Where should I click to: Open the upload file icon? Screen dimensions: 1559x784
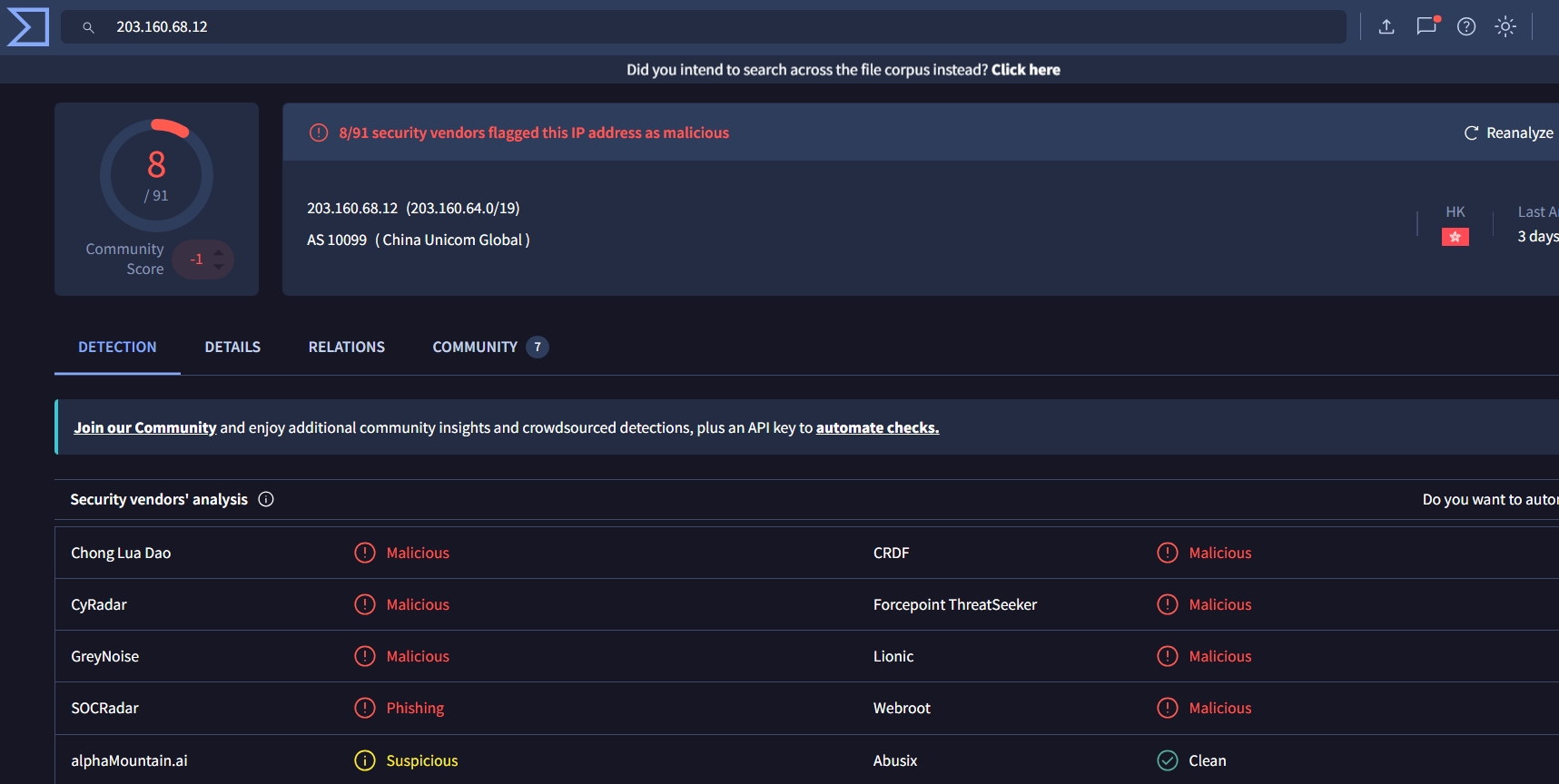click(1386, 26)
